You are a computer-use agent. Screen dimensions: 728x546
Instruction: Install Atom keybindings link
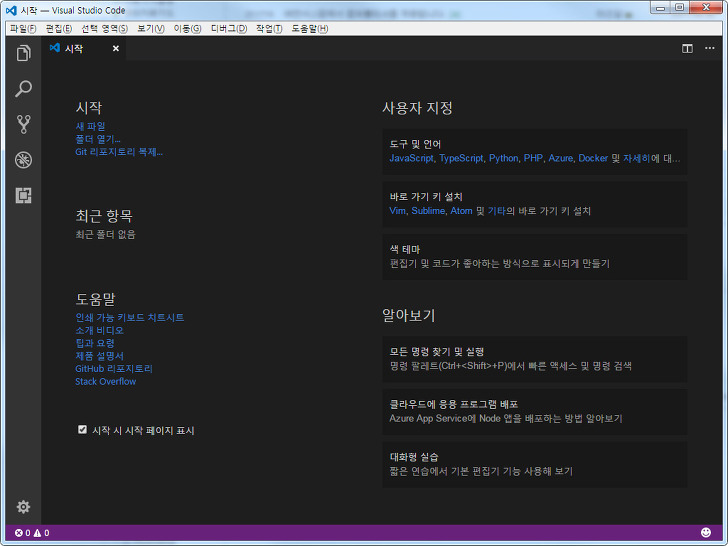pos(461,211)
